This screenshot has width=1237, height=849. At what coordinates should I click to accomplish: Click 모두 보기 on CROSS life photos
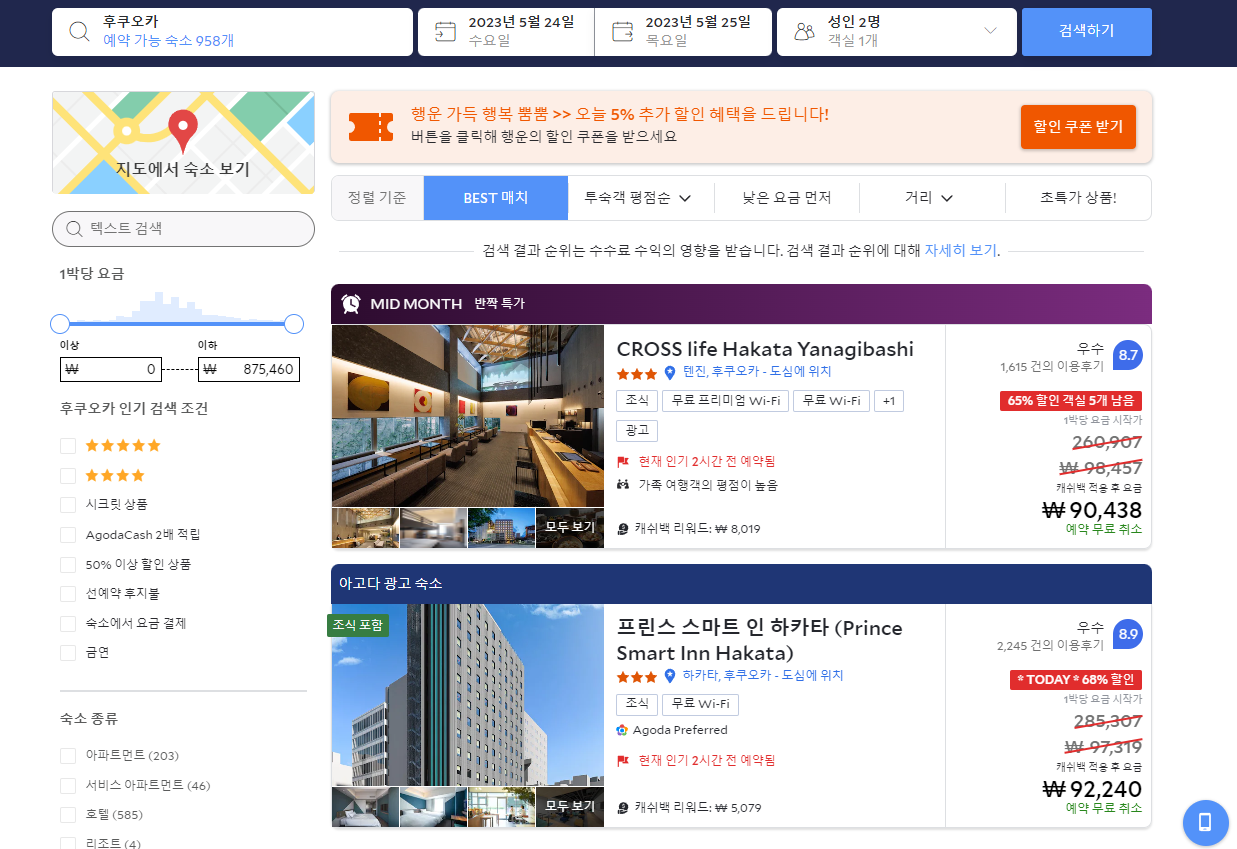click(x=569, y=527)
